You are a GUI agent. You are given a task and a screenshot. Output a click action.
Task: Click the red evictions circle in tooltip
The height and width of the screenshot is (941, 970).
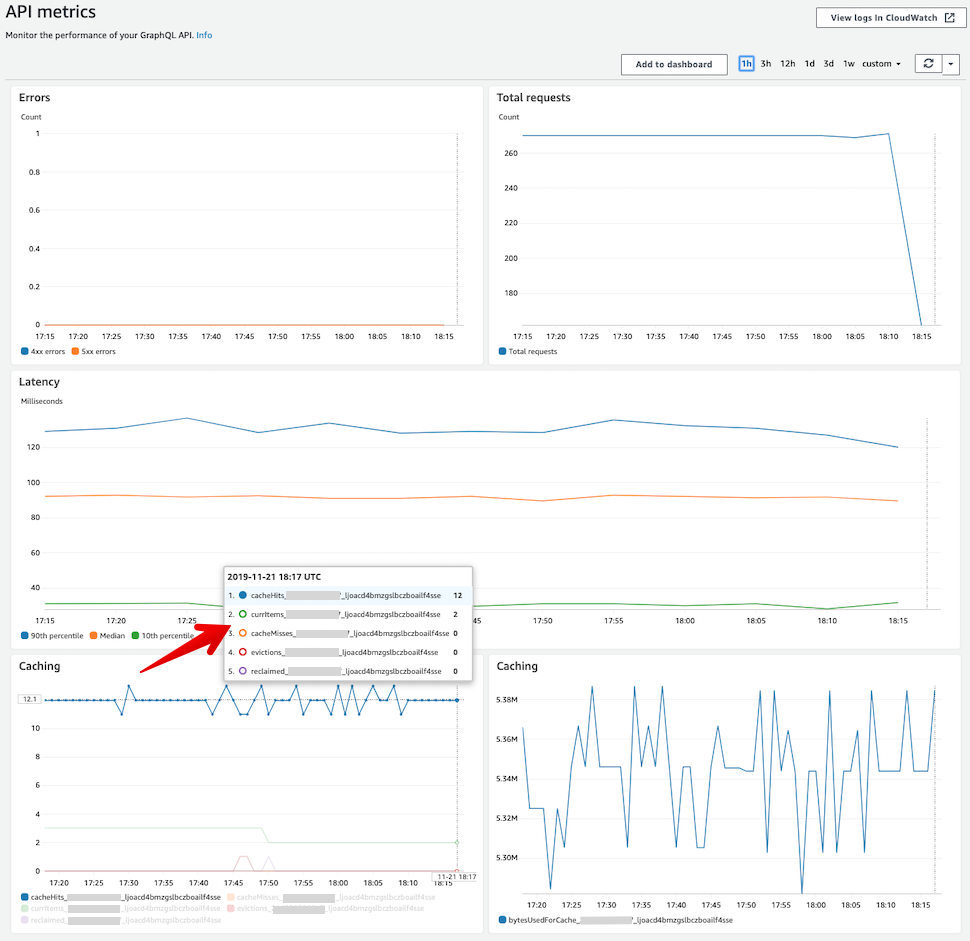point(243,652)
